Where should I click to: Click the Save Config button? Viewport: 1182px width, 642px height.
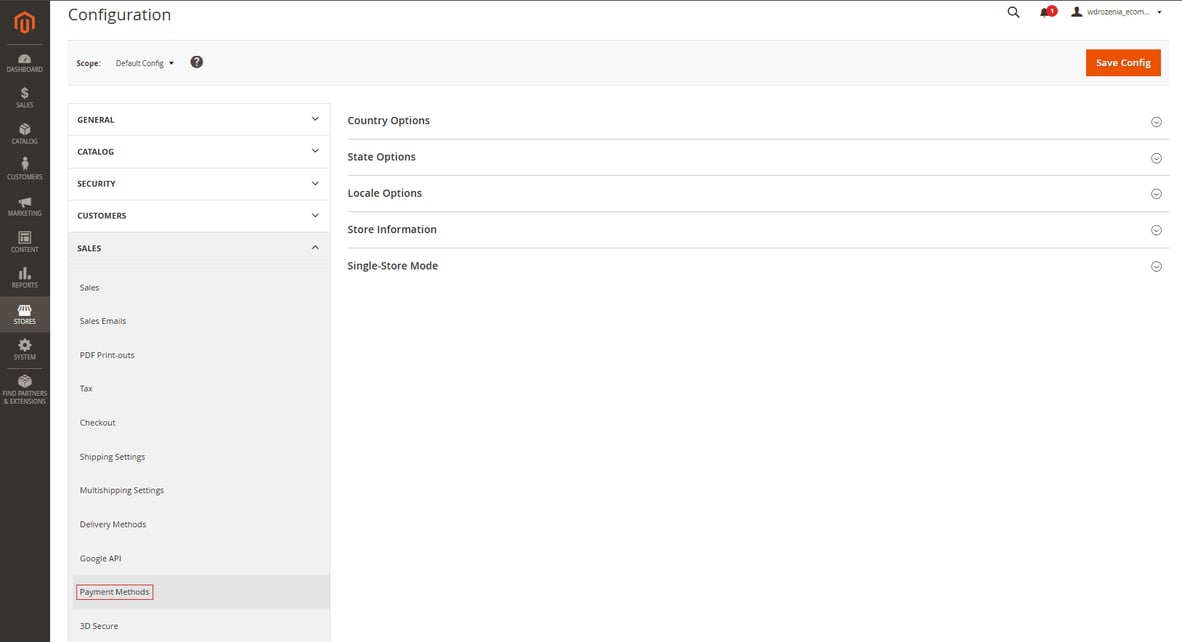click(1123, 63)
